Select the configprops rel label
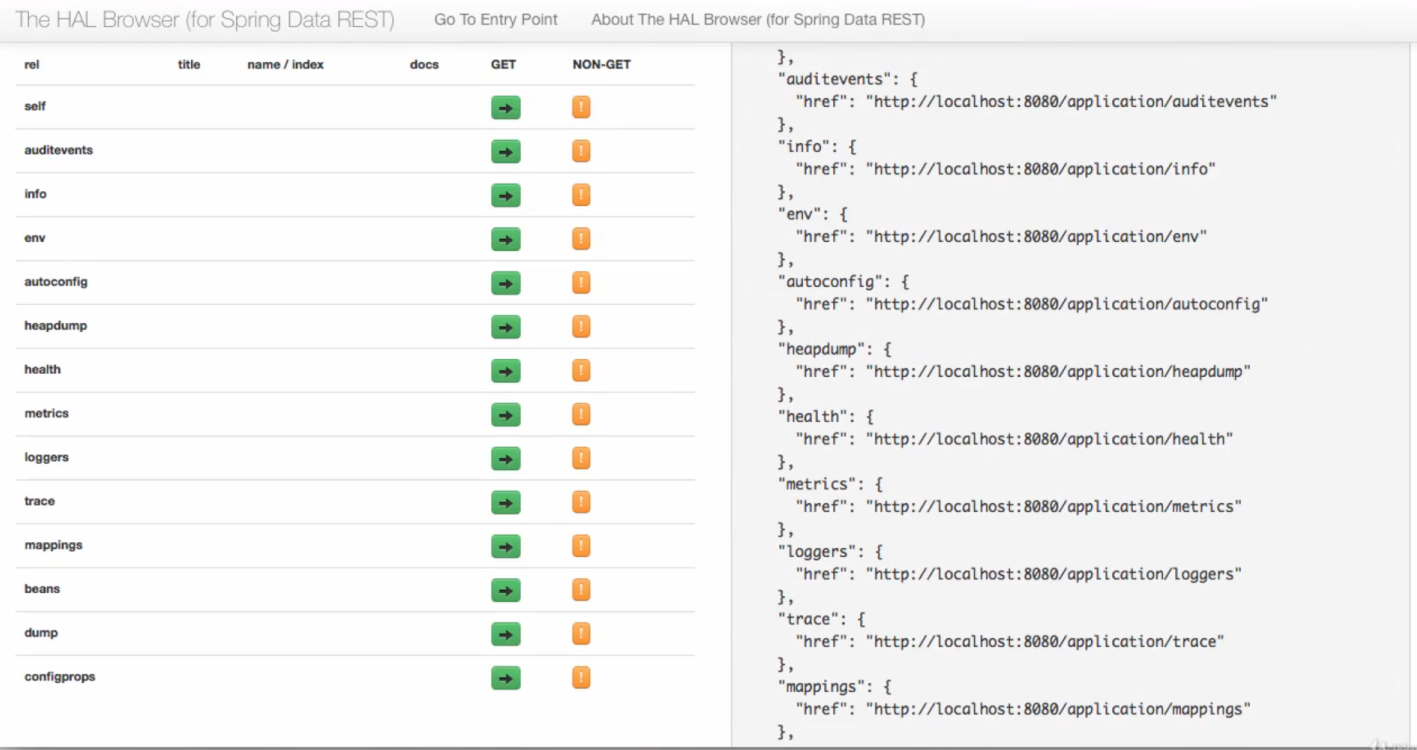 click(x=60, y=676)
